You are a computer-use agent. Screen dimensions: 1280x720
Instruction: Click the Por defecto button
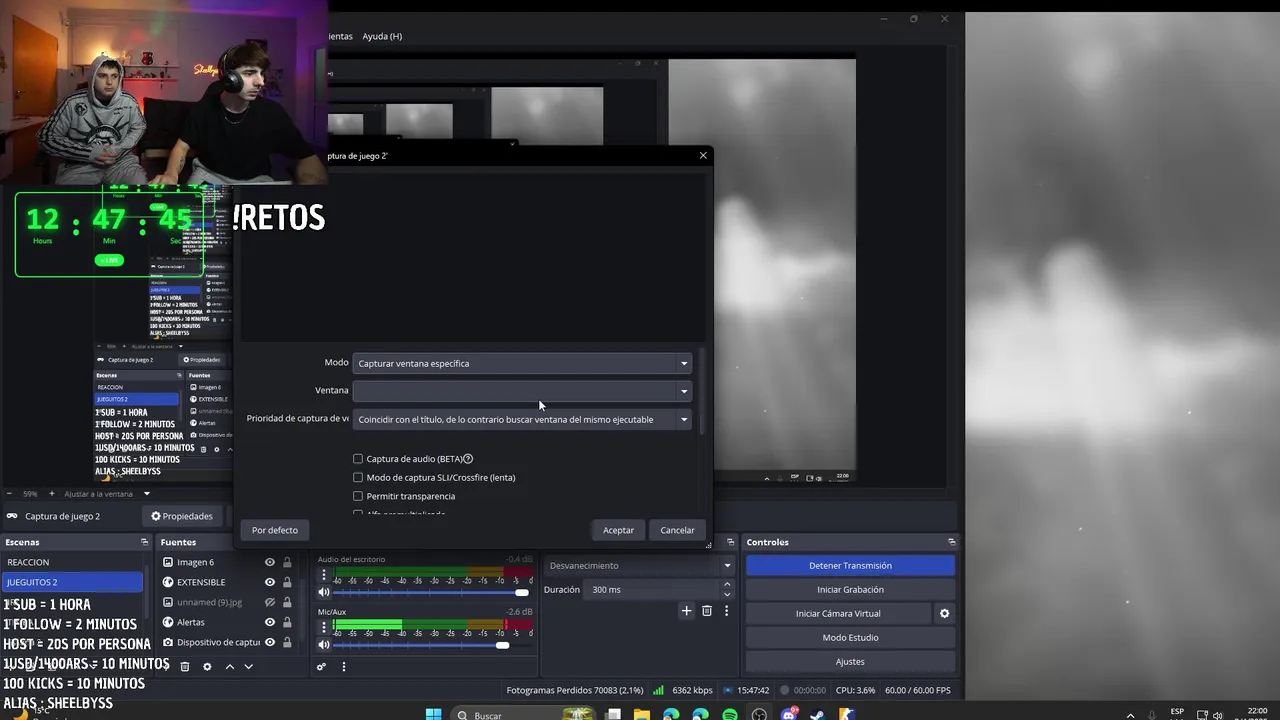(x=275, y=530)
